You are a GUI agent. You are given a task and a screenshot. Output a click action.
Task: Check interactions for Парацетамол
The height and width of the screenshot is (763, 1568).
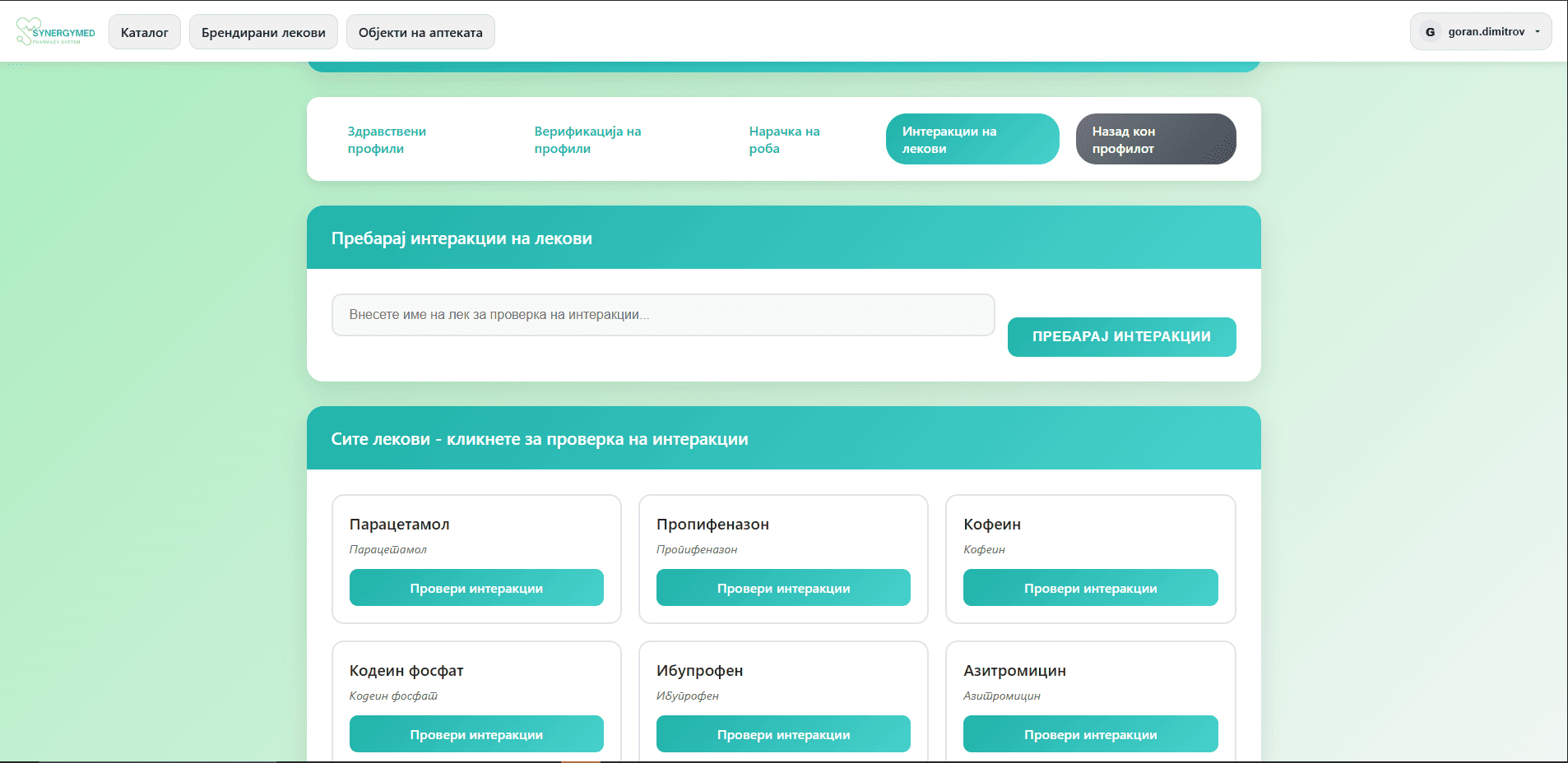coord(476,588)
